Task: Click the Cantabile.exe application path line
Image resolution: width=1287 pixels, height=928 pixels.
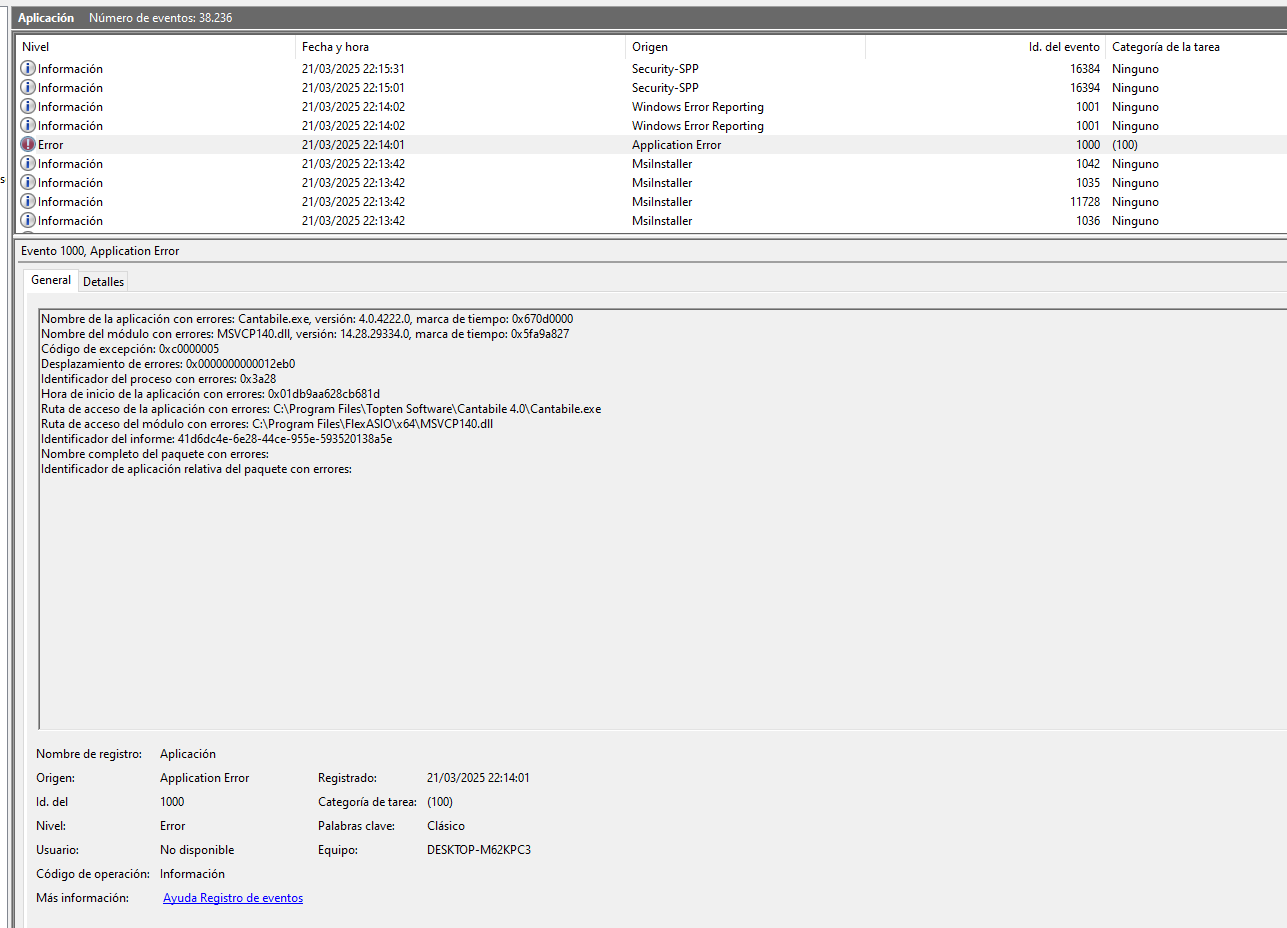Action: click(321, 409)
